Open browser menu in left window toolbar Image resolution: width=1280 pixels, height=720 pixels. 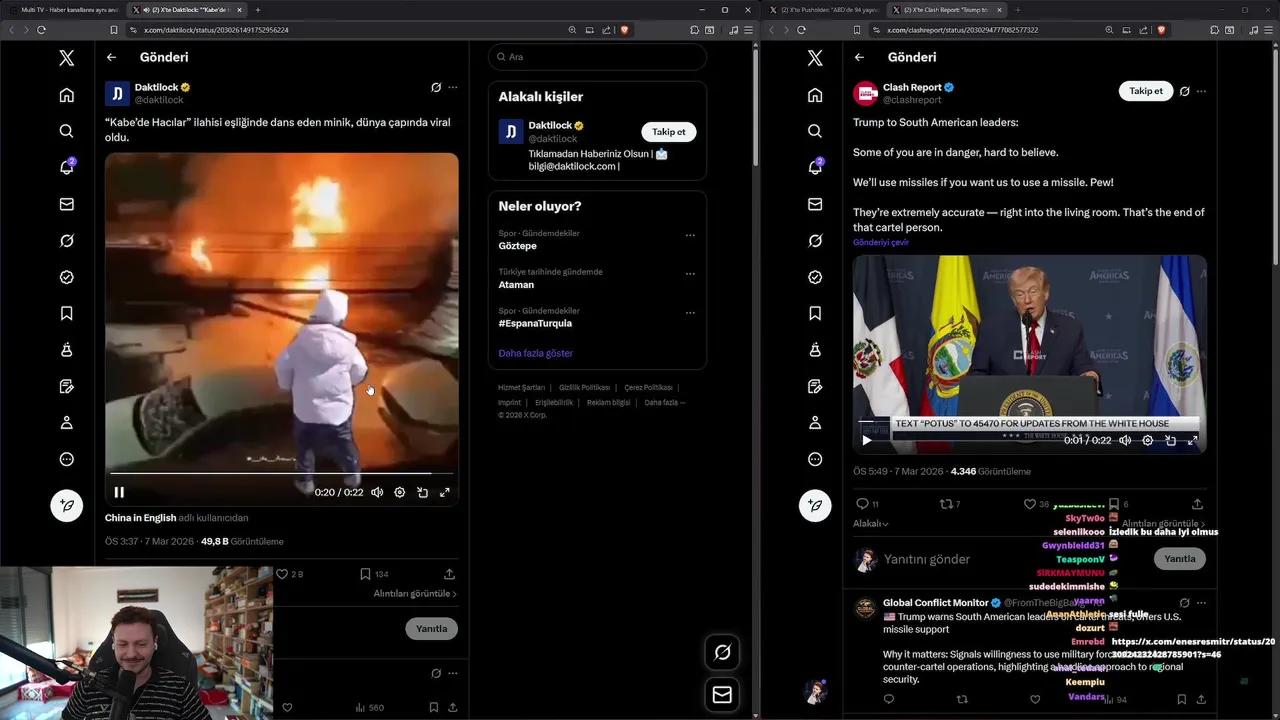point(748,30)
